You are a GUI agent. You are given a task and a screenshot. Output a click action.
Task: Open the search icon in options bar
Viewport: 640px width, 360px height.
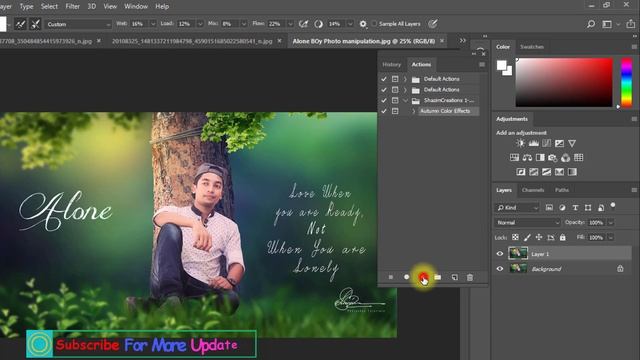pyautogui.click(x=591, y=24)
